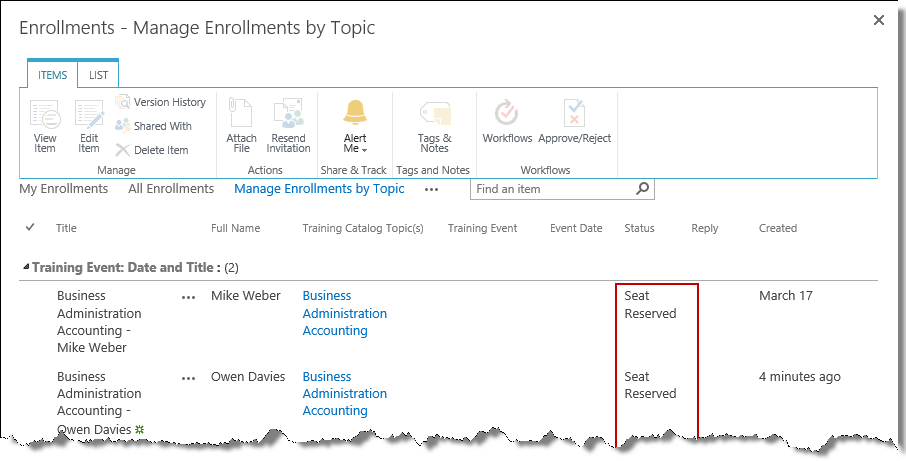Click the 4 minutes ago created text
Viewport: 906px width, 461px height.
click(800, 377)
